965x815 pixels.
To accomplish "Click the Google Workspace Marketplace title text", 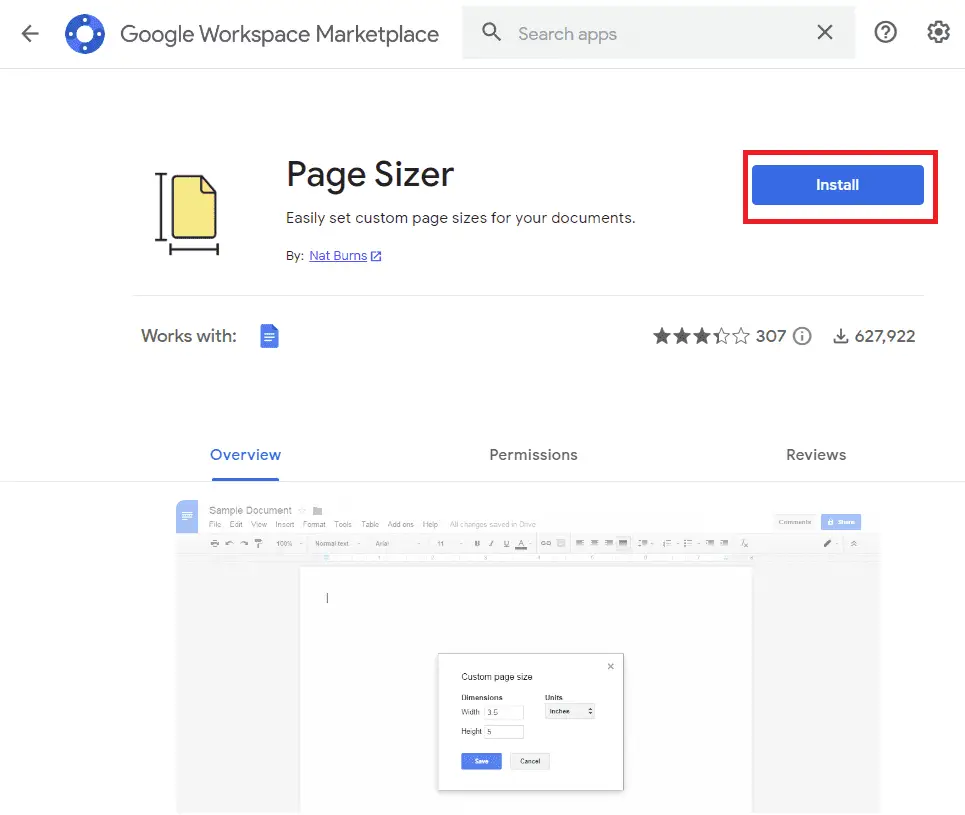I will coord(279,34).
